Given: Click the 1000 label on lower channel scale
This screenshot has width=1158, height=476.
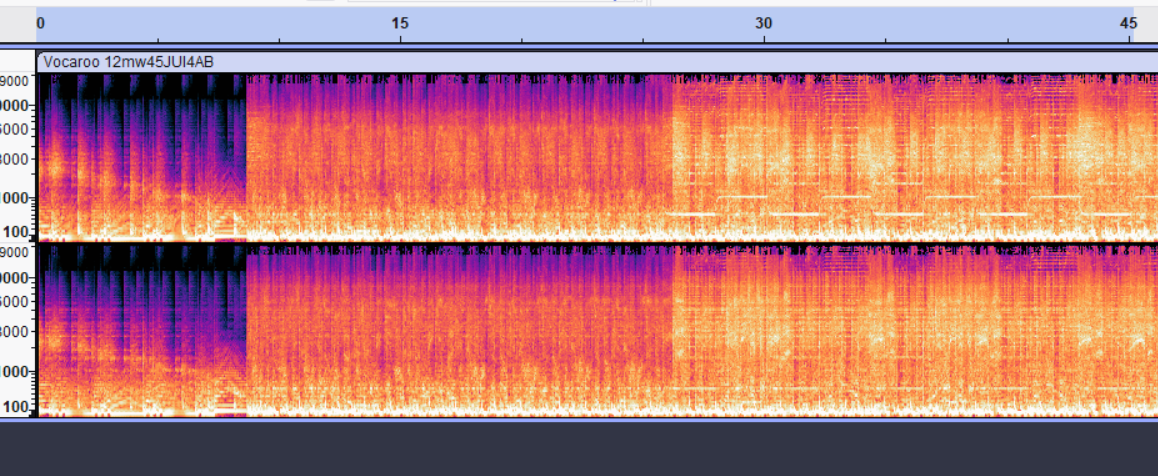Looking at the screenshot, I should tap(15, 371).
